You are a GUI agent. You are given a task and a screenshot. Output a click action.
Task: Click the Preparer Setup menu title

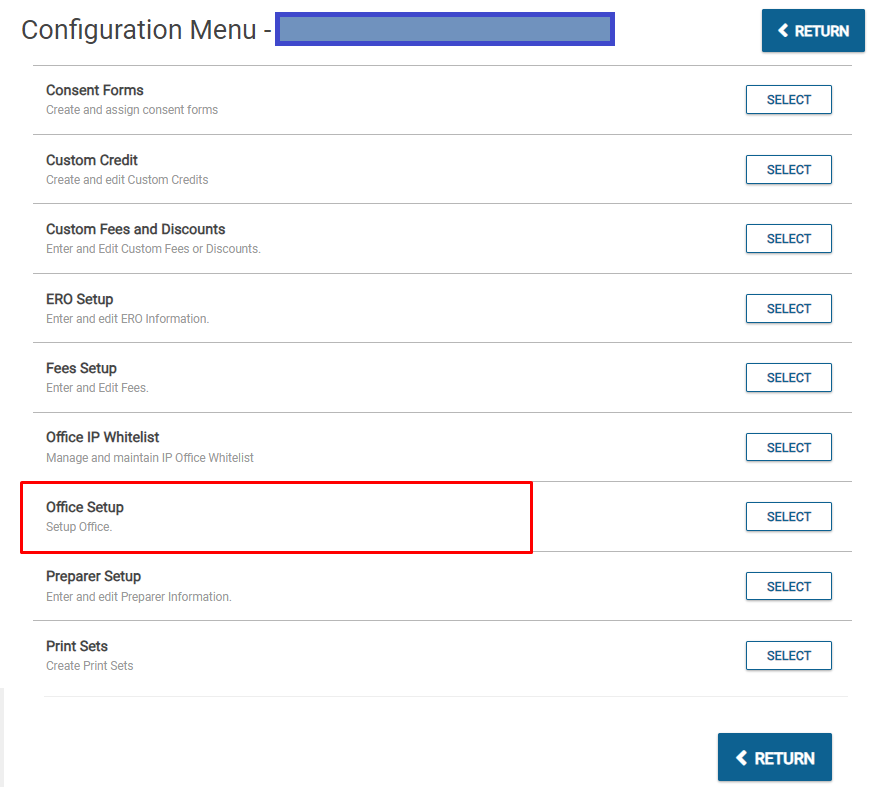pyautogui.click(x=93, y=576)
